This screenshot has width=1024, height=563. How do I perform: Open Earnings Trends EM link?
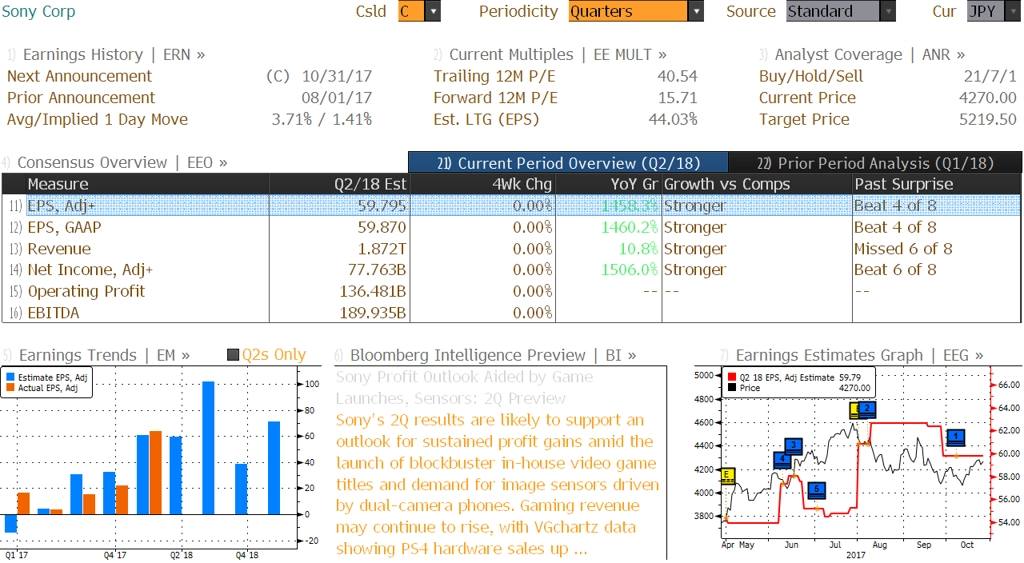pyautogui.click(x=104, y=355)
